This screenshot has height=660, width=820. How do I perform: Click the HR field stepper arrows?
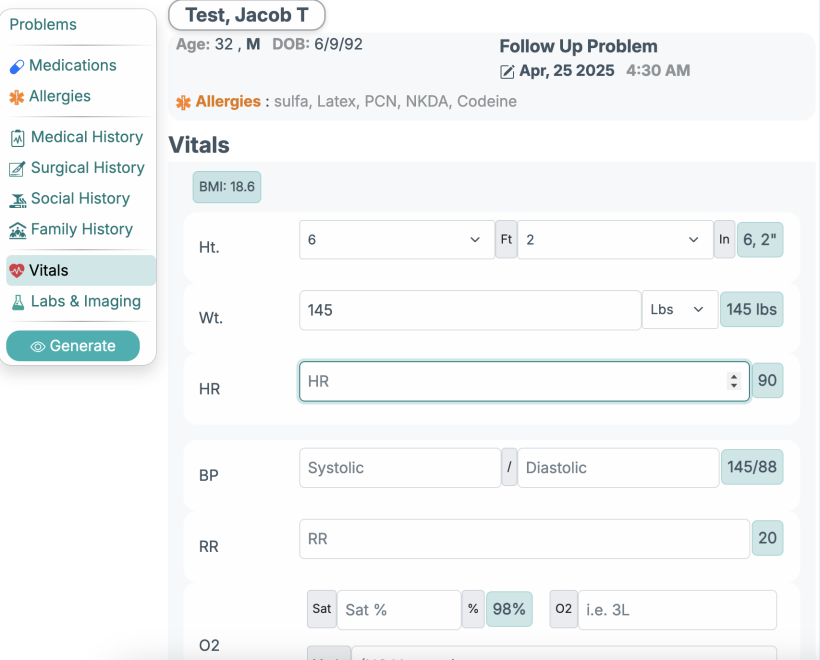click(x=734, y=381)
